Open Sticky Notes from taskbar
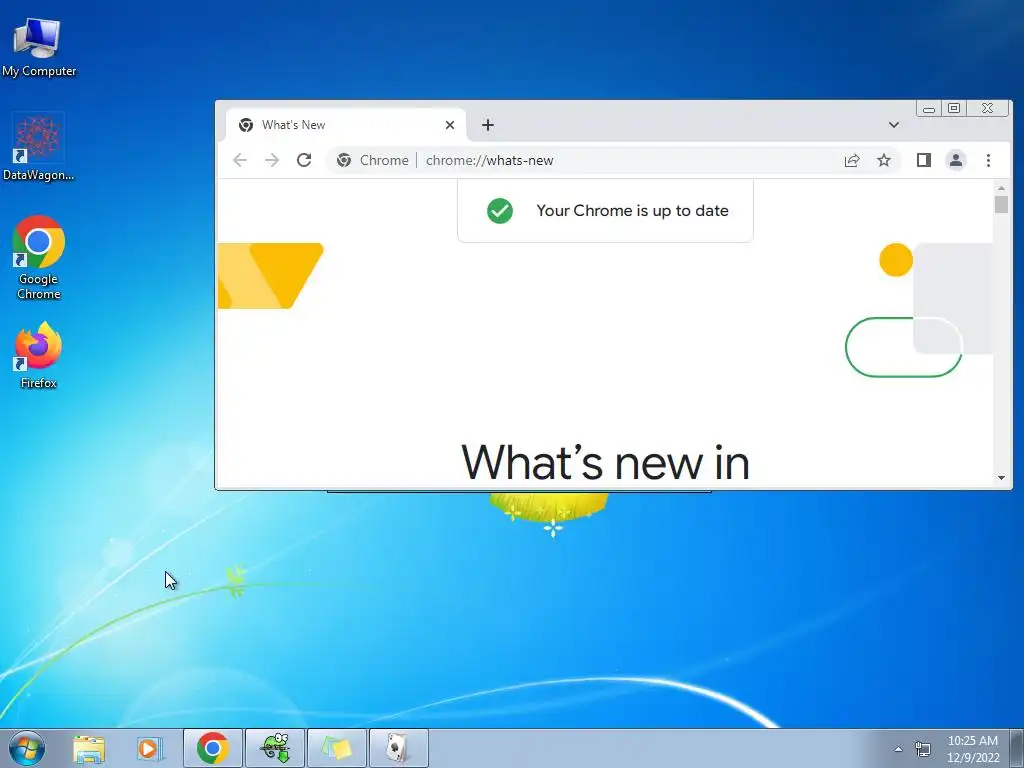This screenshot has width=1024, height=768. click(x=337, y=748)
